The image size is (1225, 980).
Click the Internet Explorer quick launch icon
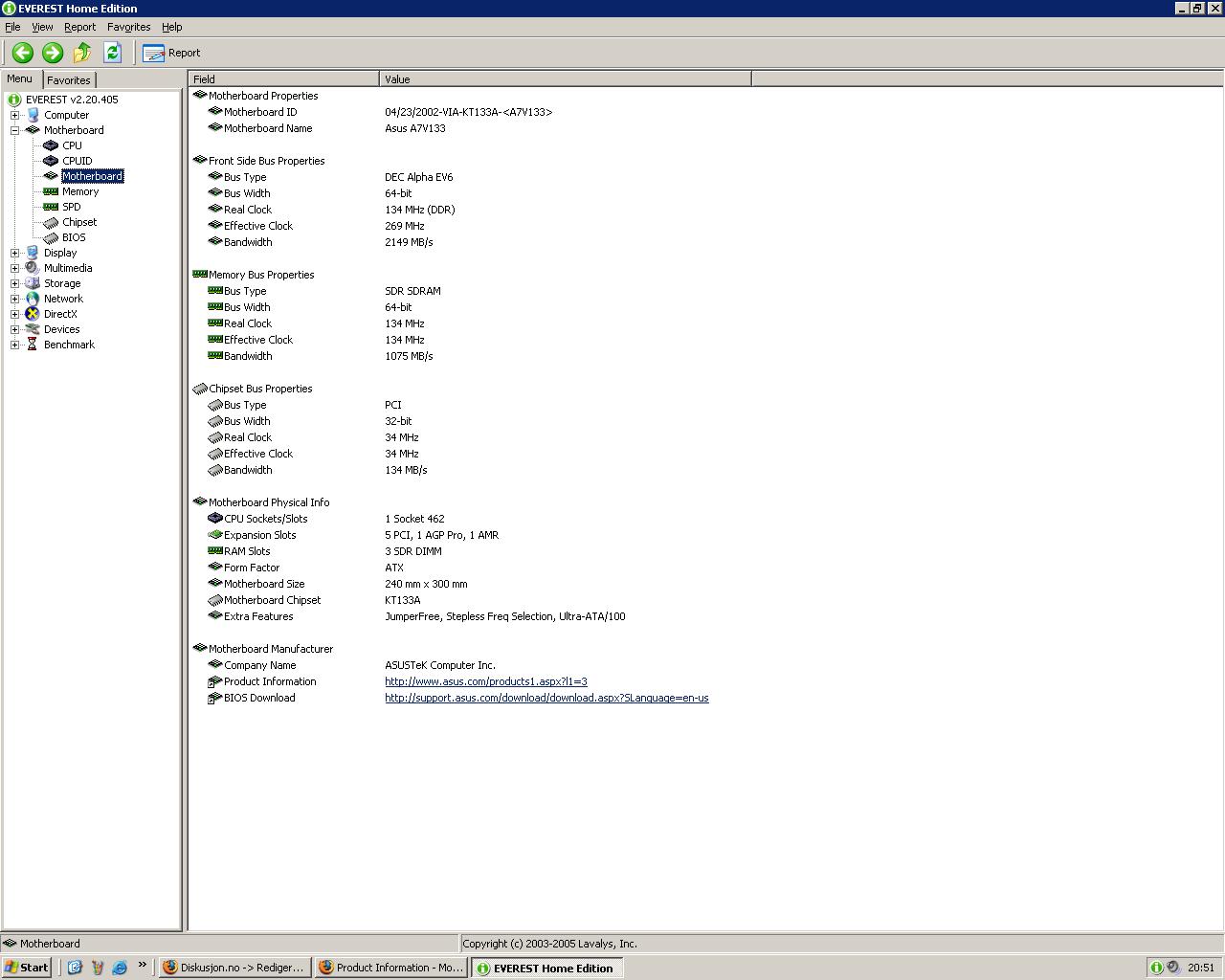(x=120, y=968)
